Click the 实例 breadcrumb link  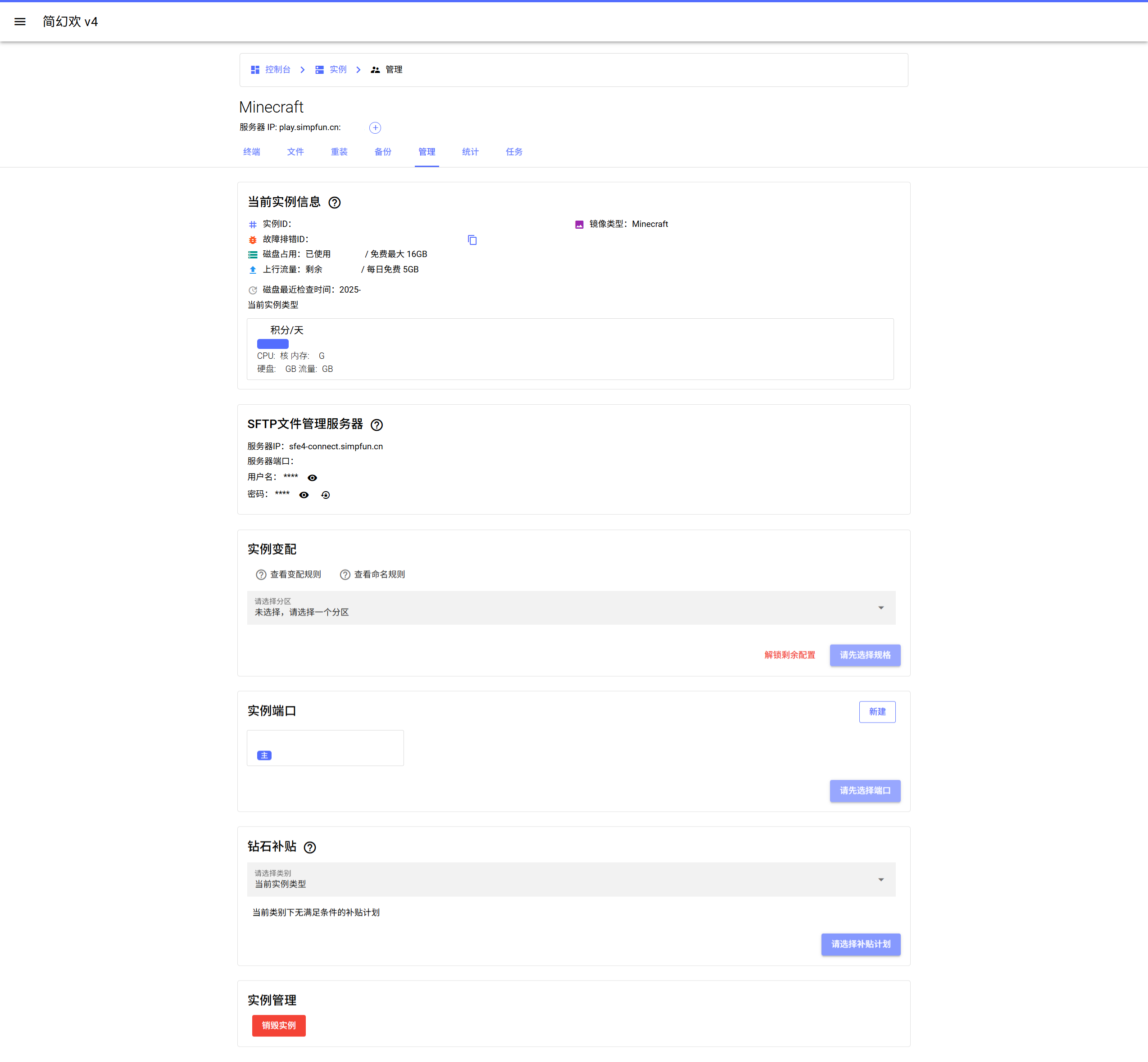[x=337, y=69]
